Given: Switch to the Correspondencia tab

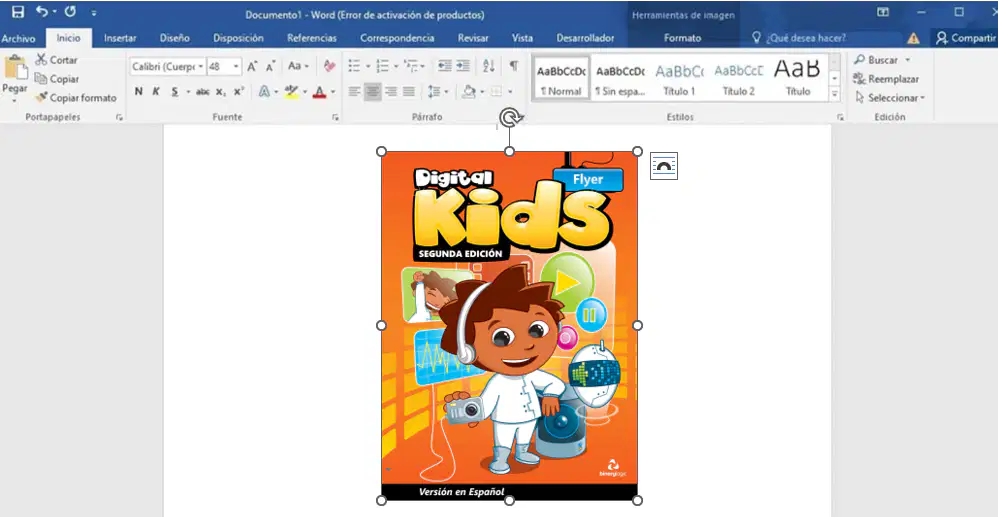Looking at the screenshot, I should coord(397,38).
